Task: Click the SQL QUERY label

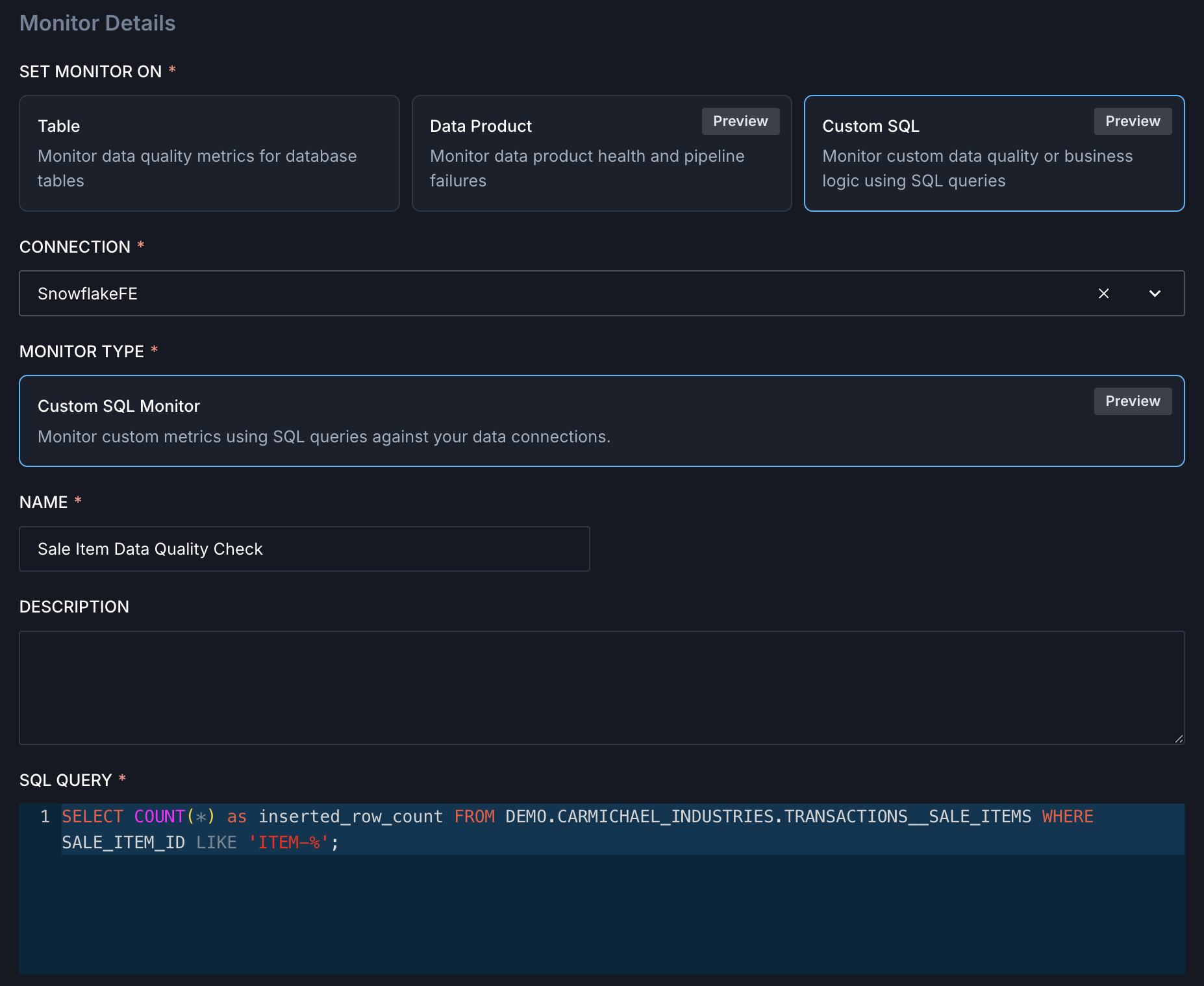Action: tap(66, 779)
